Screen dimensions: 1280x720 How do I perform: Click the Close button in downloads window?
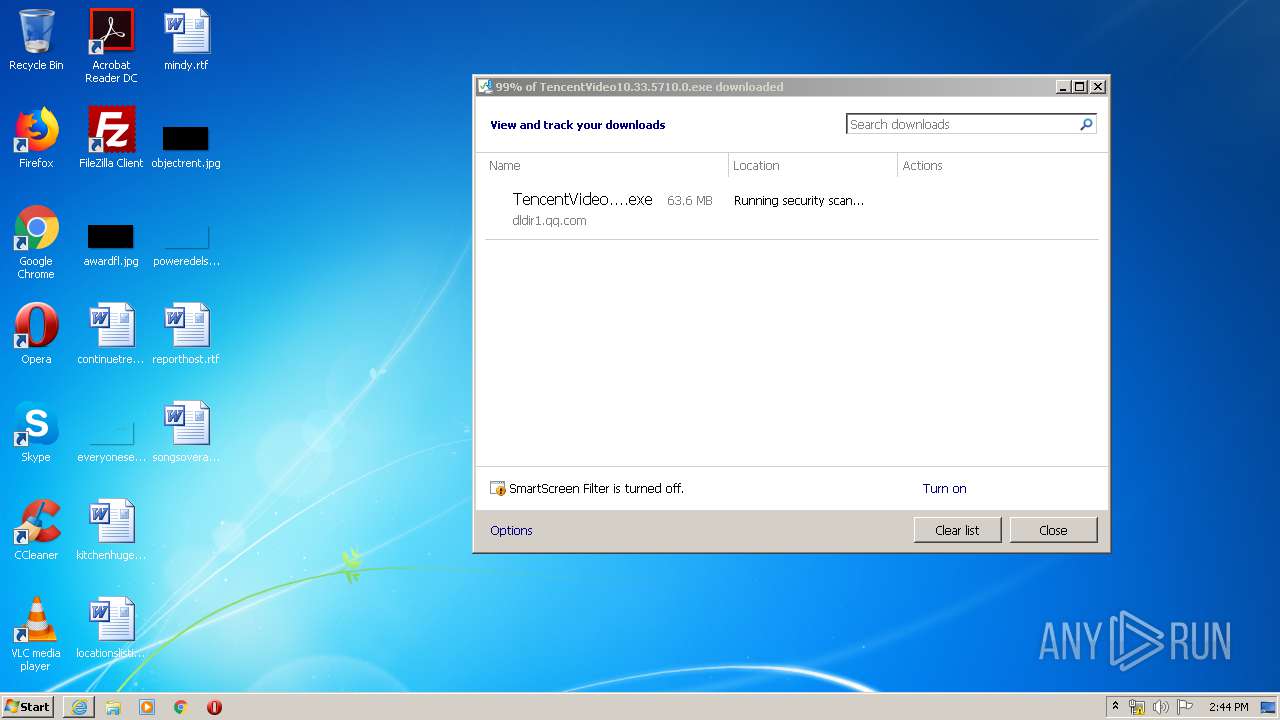pyautogui.click(x=1053, y=530)
